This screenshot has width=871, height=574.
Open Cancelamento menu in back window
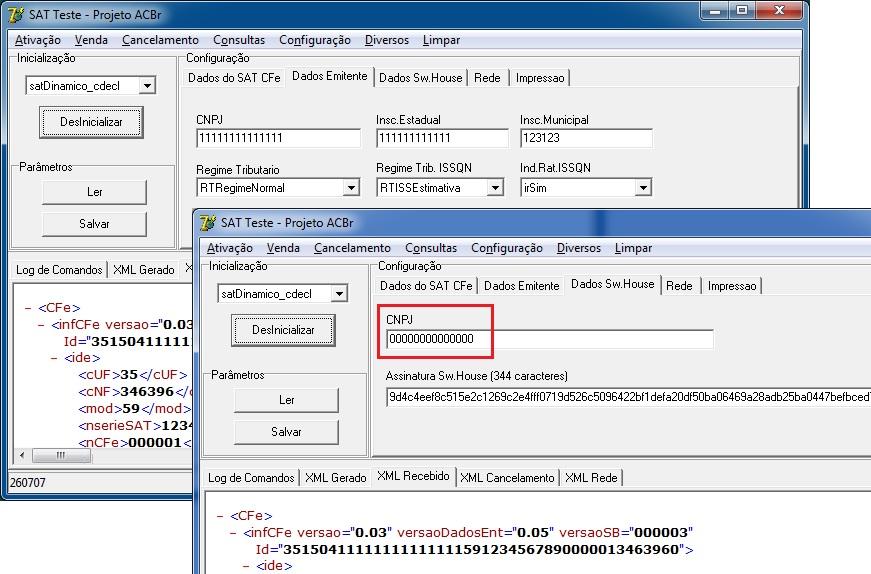click(x=160, y=40)
